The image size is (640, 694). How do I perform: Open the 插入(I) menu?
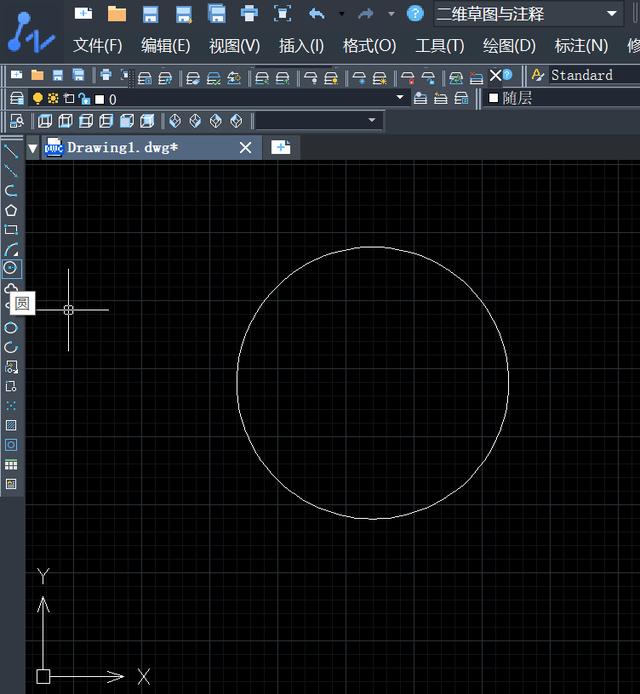coord(301,46)
